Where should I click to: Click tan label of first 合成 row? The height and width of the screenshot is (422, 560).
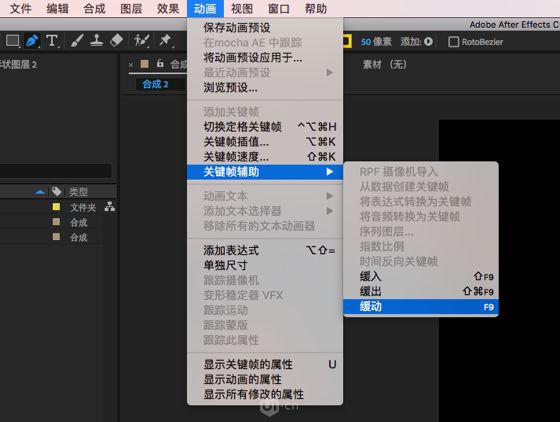tap(56, 222)
